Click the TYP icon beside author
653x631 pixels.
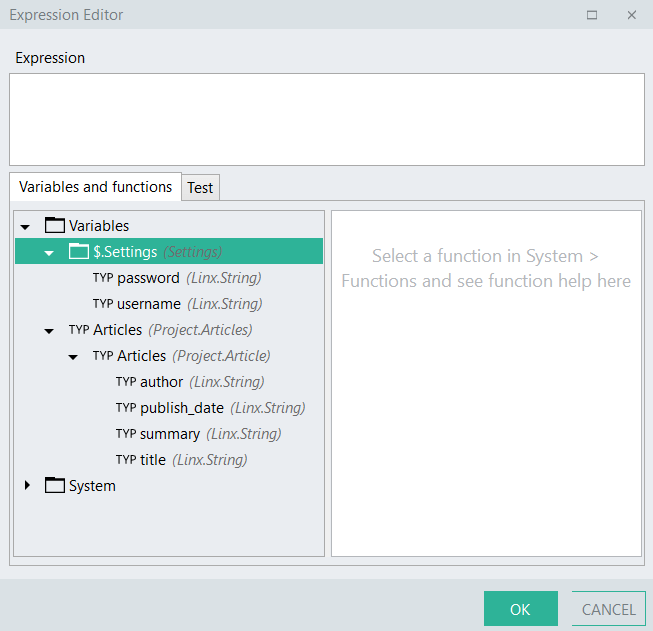coord(126,382)
